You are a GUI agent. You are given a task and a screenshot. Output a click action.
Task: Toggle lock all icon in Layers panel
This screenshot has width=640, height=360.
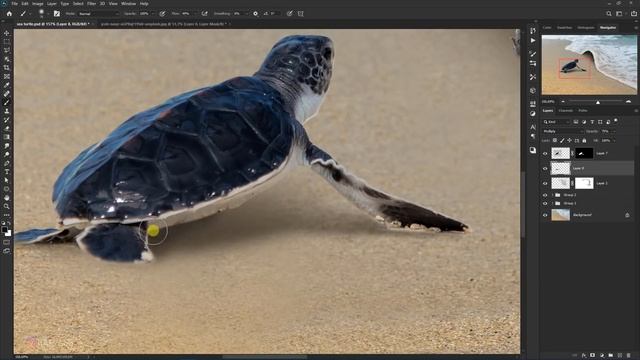point(584,140)
